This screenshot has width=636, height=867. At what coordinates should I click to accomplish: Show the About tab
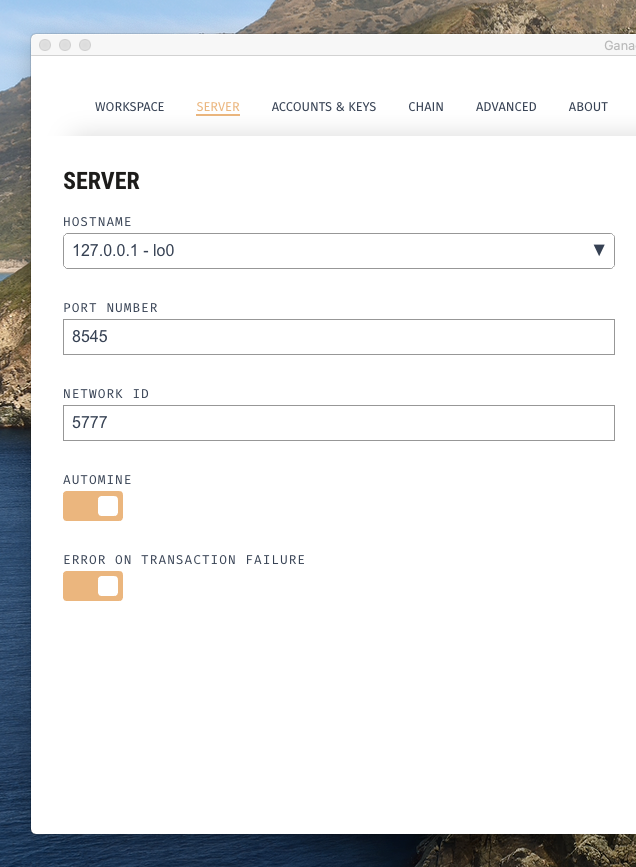[588, 107]
